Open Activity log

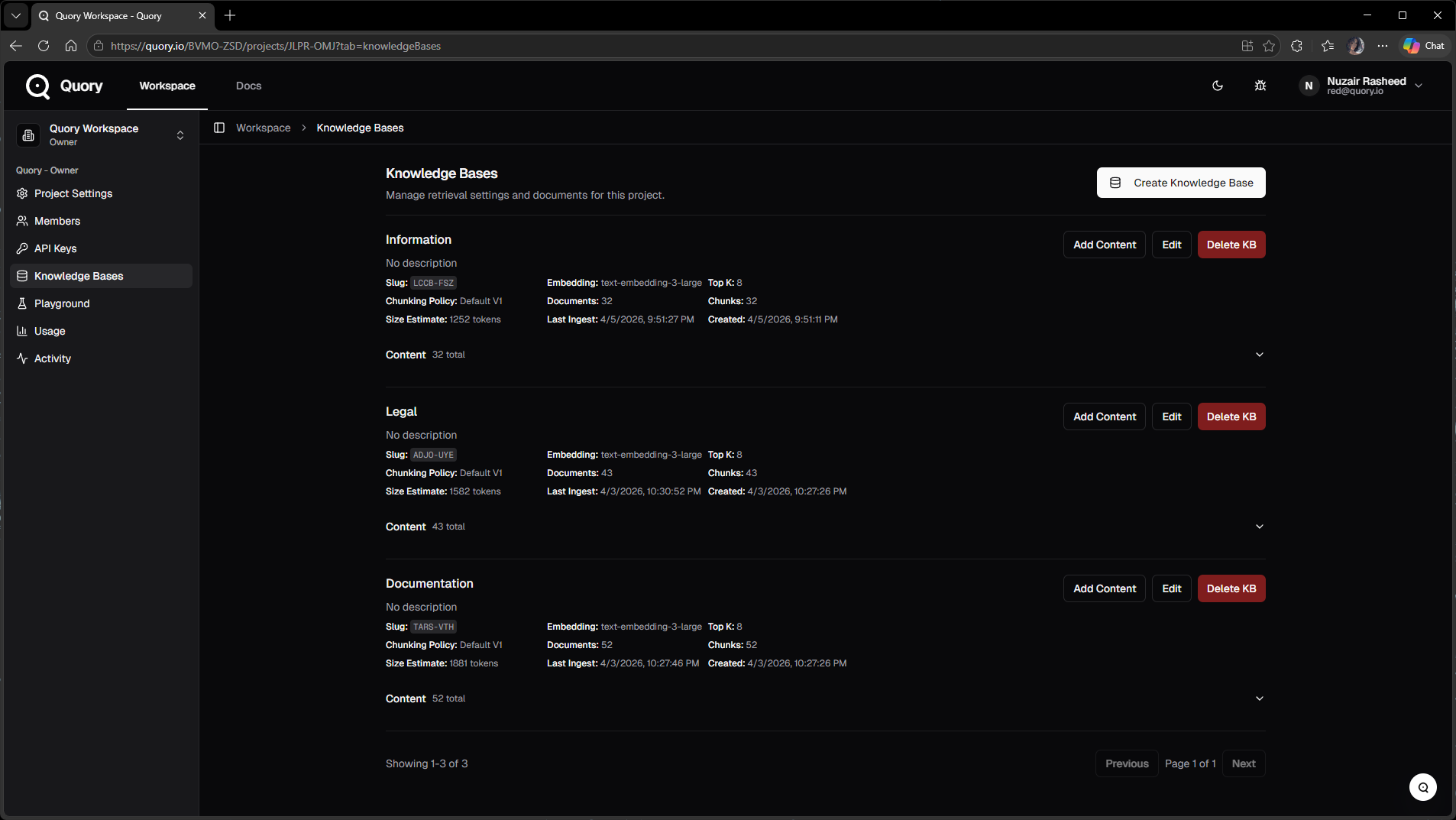tap(101, 358)
